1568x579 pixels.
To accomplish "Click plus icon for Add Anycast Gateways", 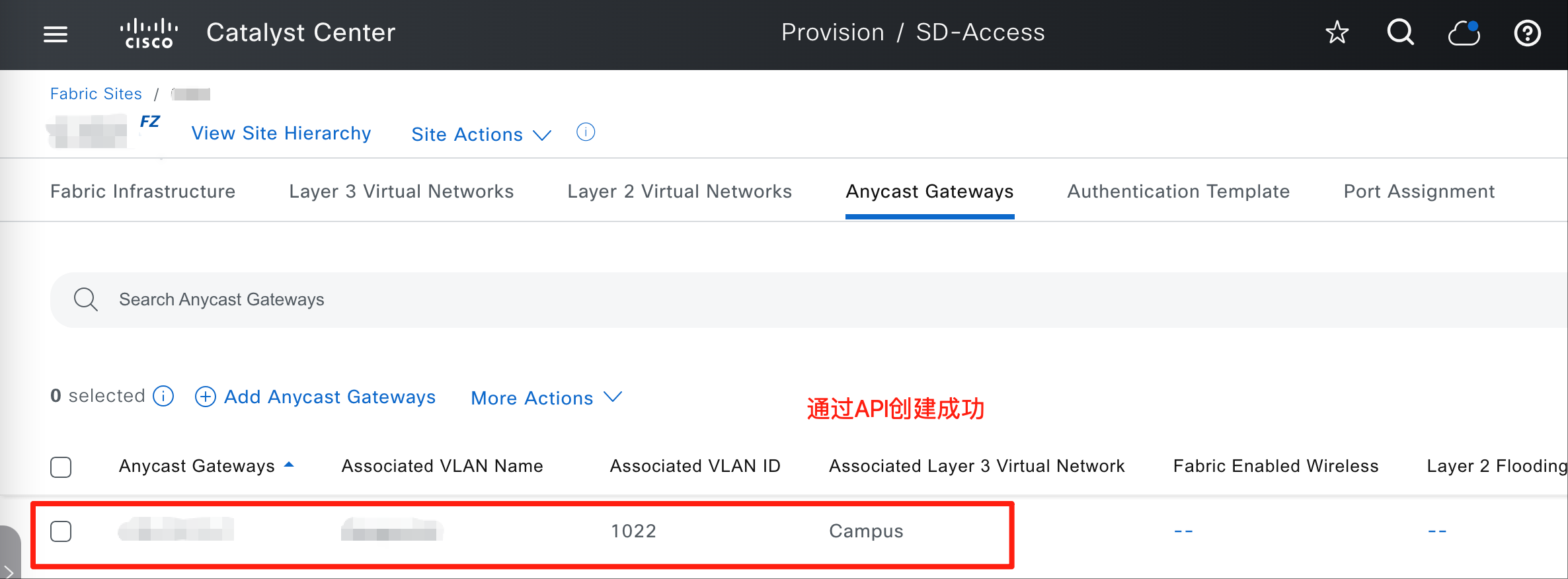I will [206, 397].
